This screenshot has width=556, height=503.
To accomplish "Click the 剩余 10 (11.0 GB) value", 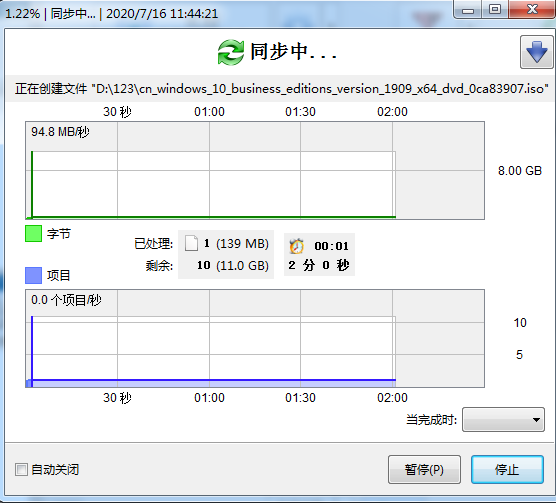I will point(233,266).
